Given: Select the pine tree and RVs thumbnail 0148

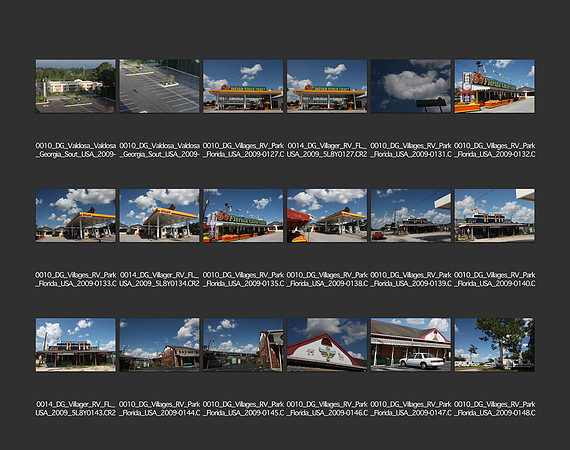Looking at the screenshot, I should (495, 345).
